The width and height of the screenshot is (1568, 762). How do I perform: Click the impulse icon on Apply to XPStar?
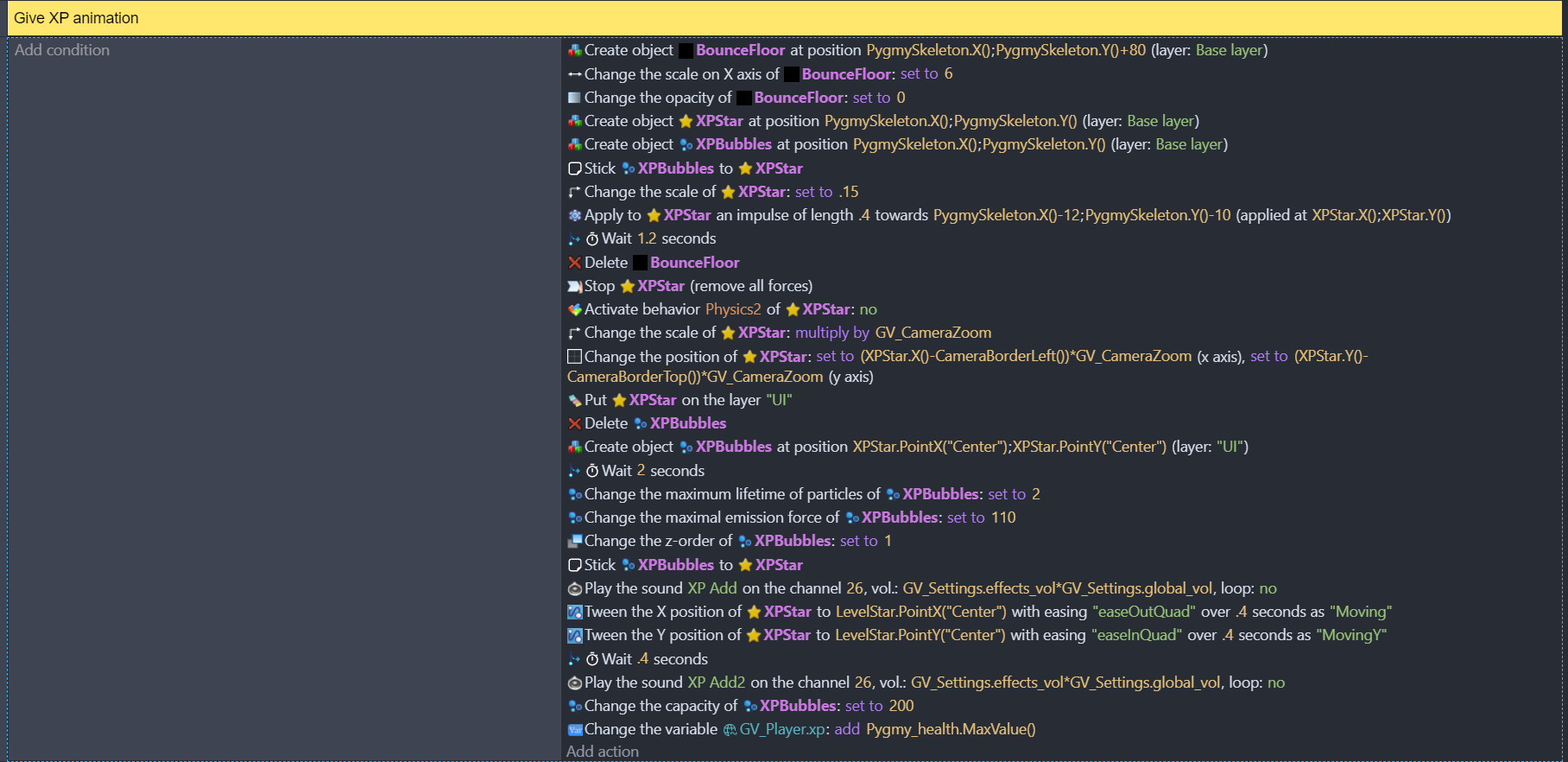[x=574, y=215]
